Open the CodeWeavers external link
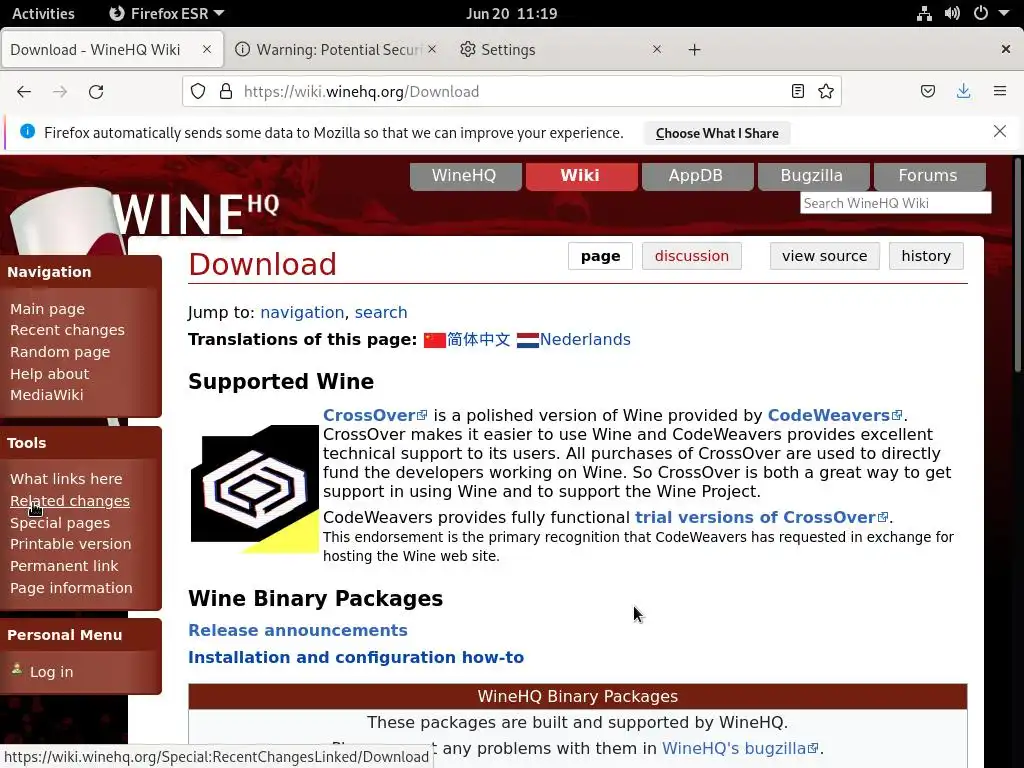Screen dimensions: 1024x768 [835, 415]
